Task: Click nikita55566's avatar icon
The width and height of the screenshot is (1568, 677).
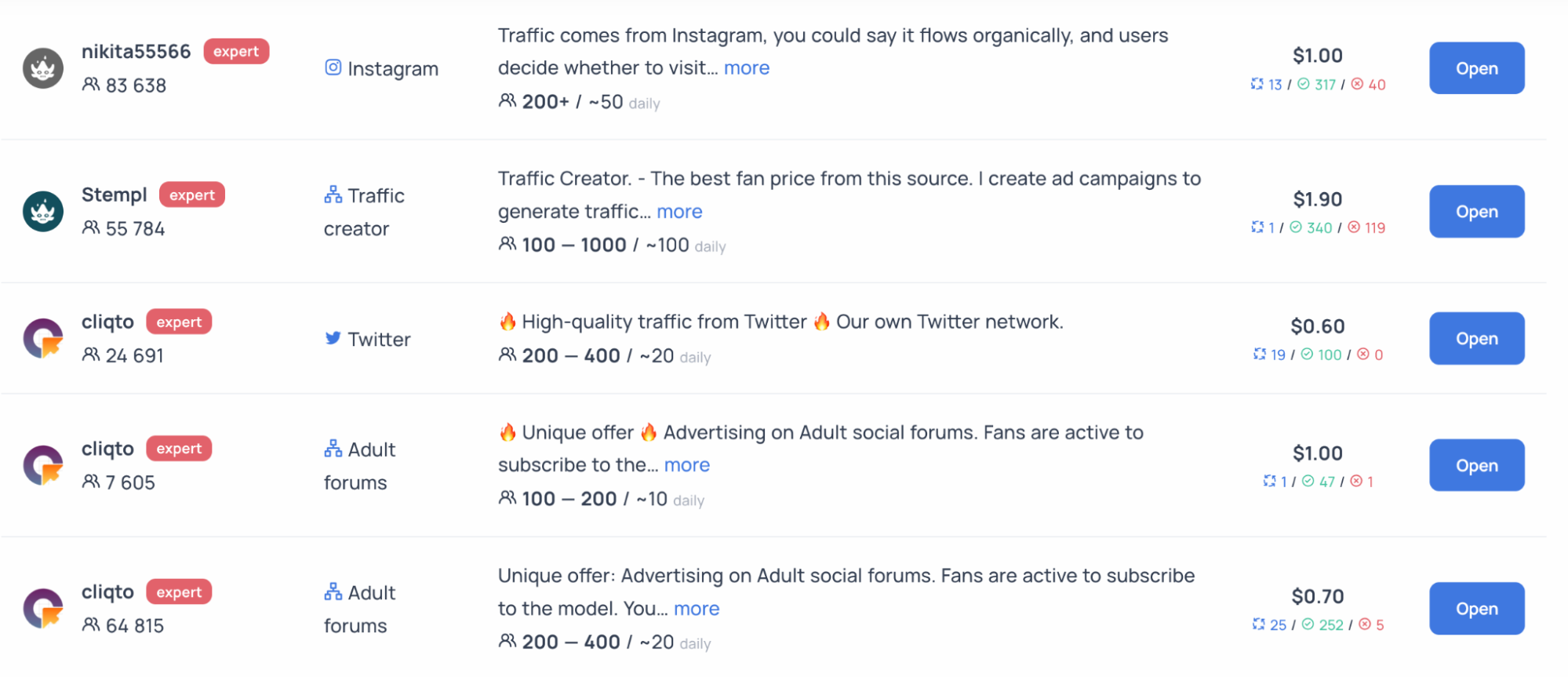Action: pos(42,68)
